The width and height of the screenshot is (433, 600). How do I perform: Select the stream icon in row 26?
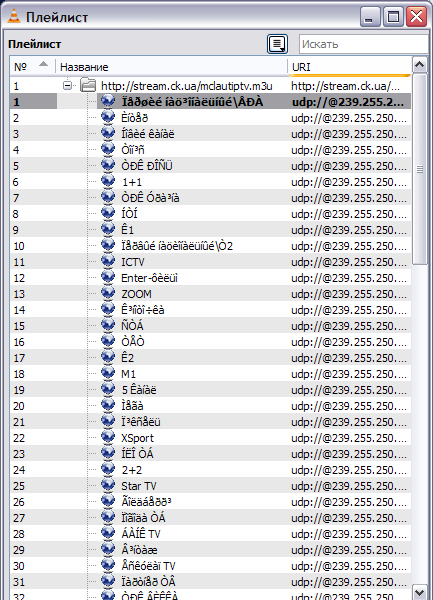click(x=108, y=501)
